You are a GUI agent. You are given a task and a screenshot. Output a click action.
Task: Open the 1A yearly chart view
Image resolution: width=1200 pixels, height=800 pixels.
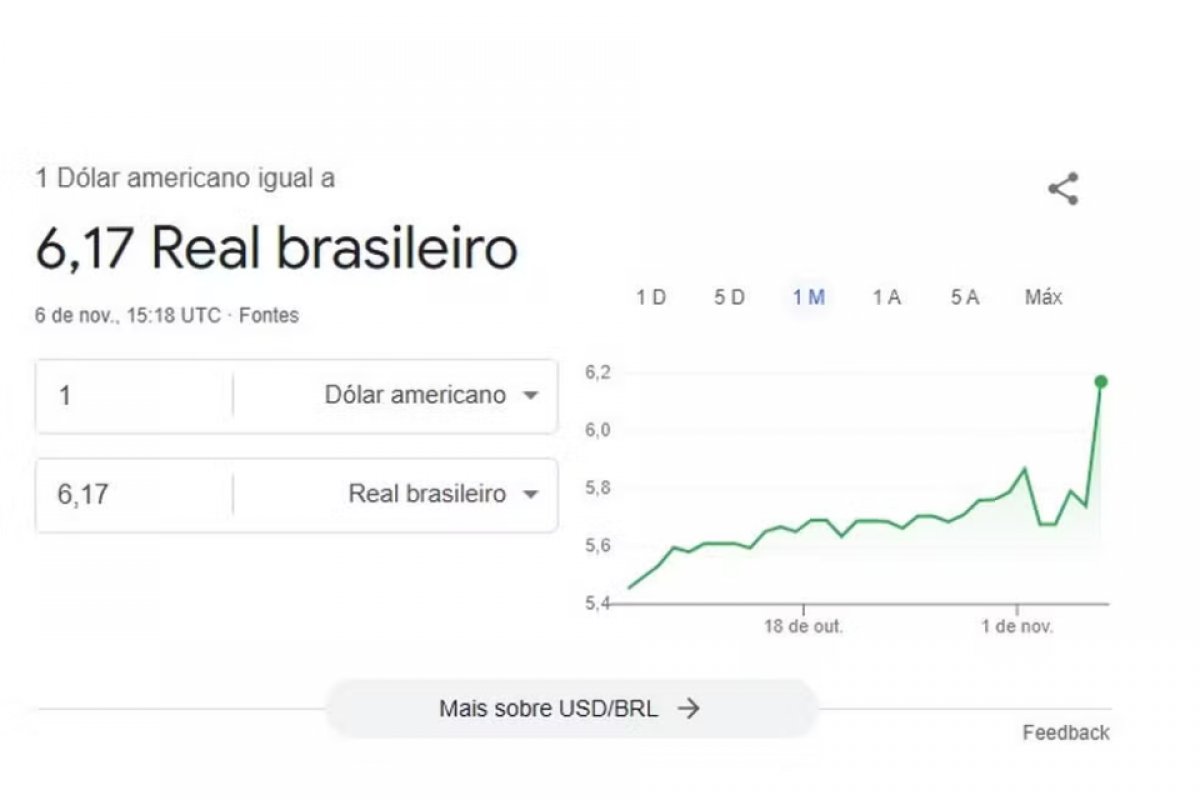tap(885, 297)
